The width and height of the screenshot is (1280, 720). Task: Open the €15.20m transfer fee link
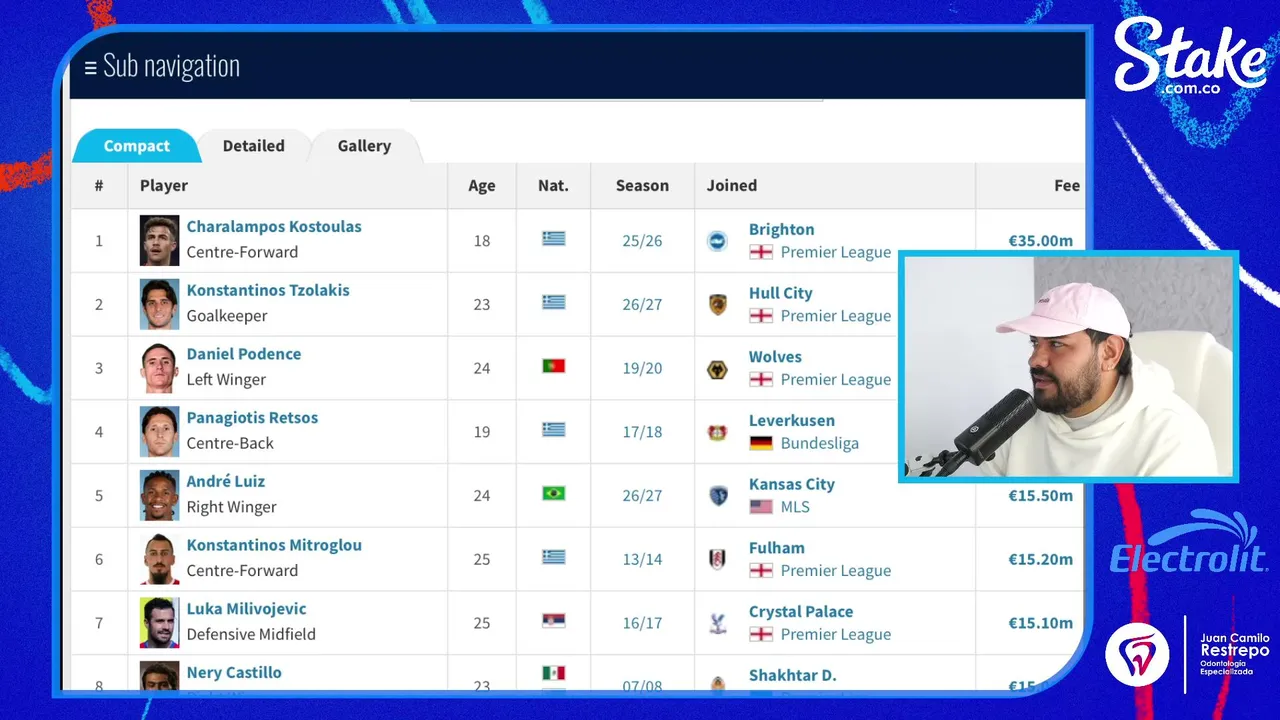(x=1040, y=559)
